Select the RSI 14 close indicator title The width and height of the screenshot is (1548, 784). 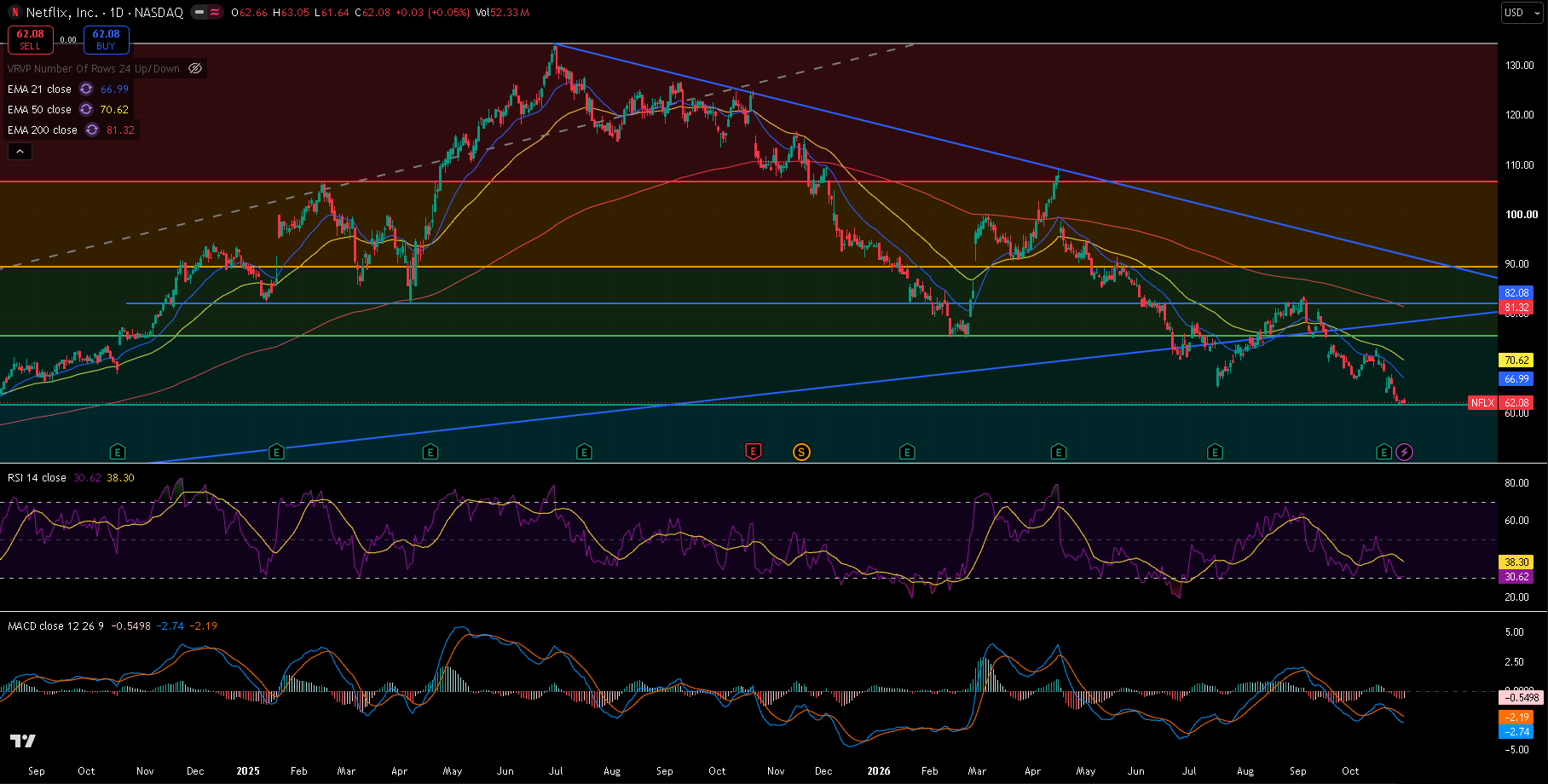click(37, 477)
